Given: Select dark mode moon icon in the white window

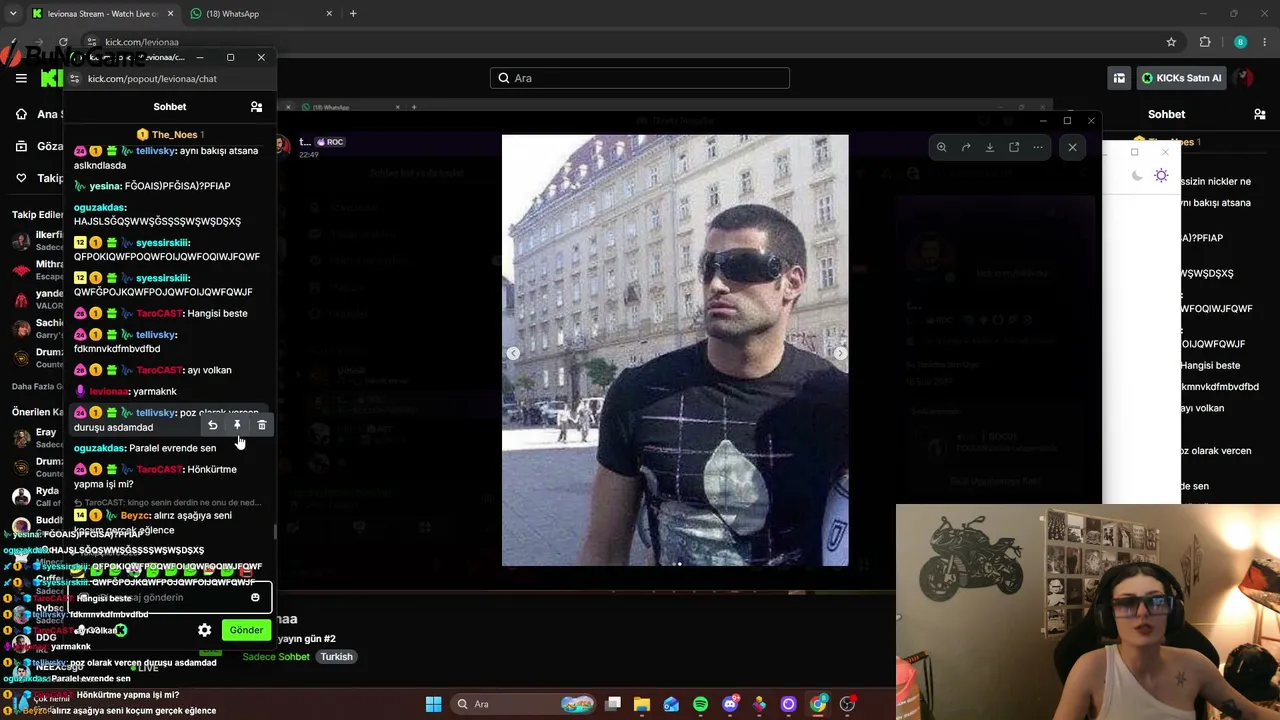Looking at the screenshot, I should (x=1137, y=176).
